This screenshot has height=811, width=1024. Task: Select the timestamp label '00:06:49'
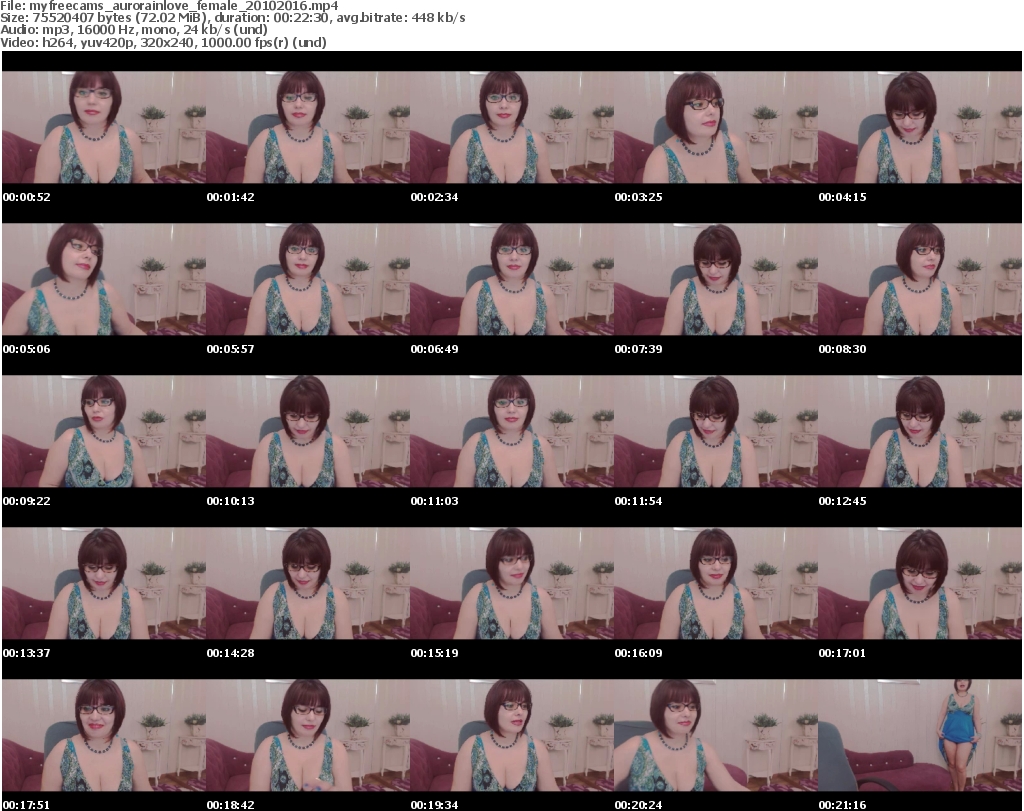tap(434, 349)
